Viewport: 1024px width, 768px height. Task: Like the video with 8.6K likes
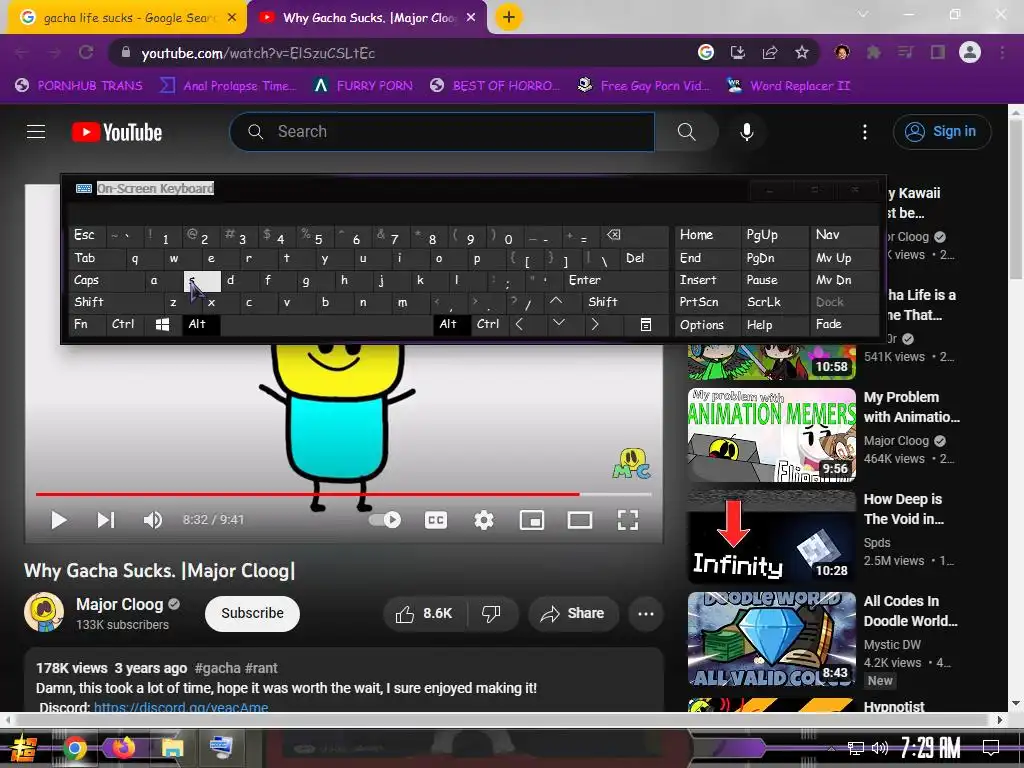tap(424, 613)
